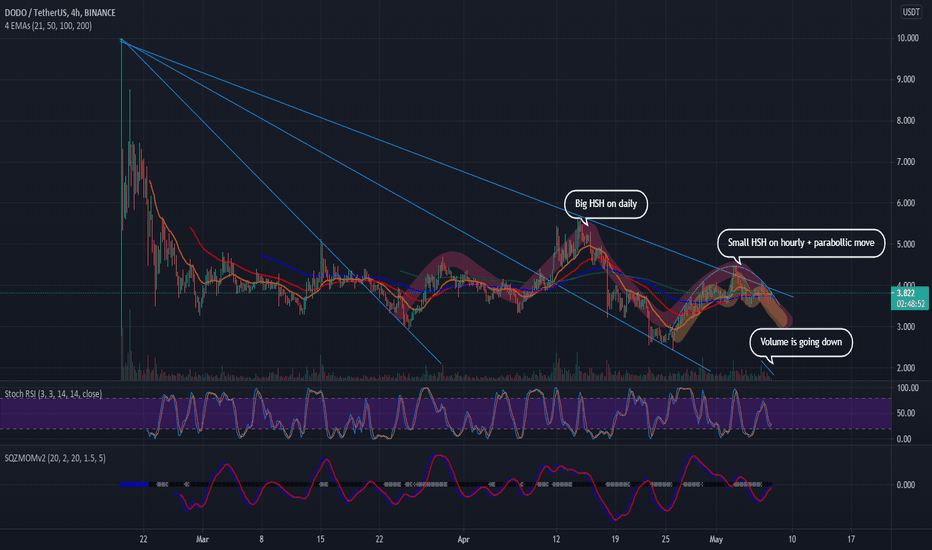Click the 3.000 price axis label

[906, 327]
